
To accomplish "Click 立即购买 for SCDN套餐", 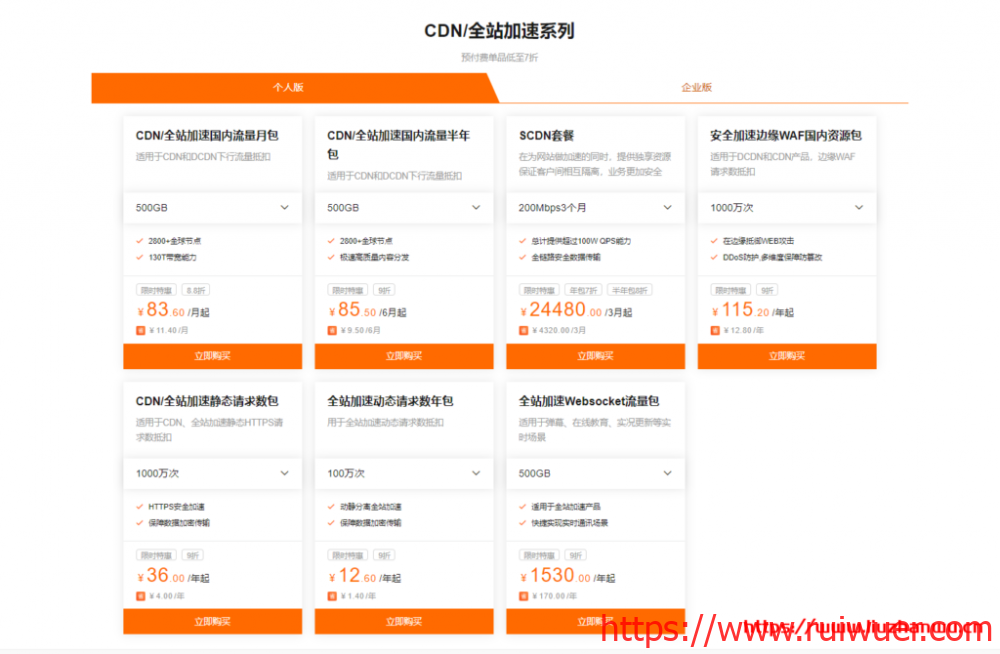I will pyautogui.click(x=595, y=356).
